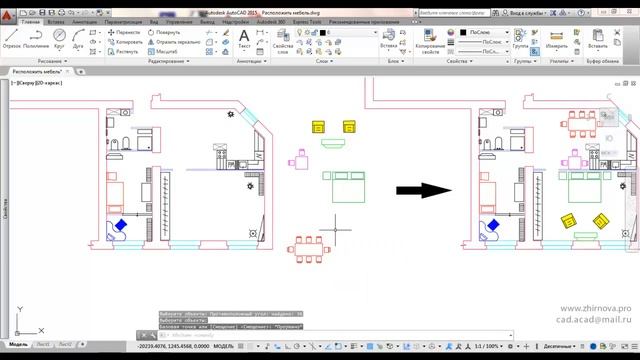Screen dimensions: 640x360
Task: Click the Растянуть (Stretch) tool
Action: (x=123, y=52)
